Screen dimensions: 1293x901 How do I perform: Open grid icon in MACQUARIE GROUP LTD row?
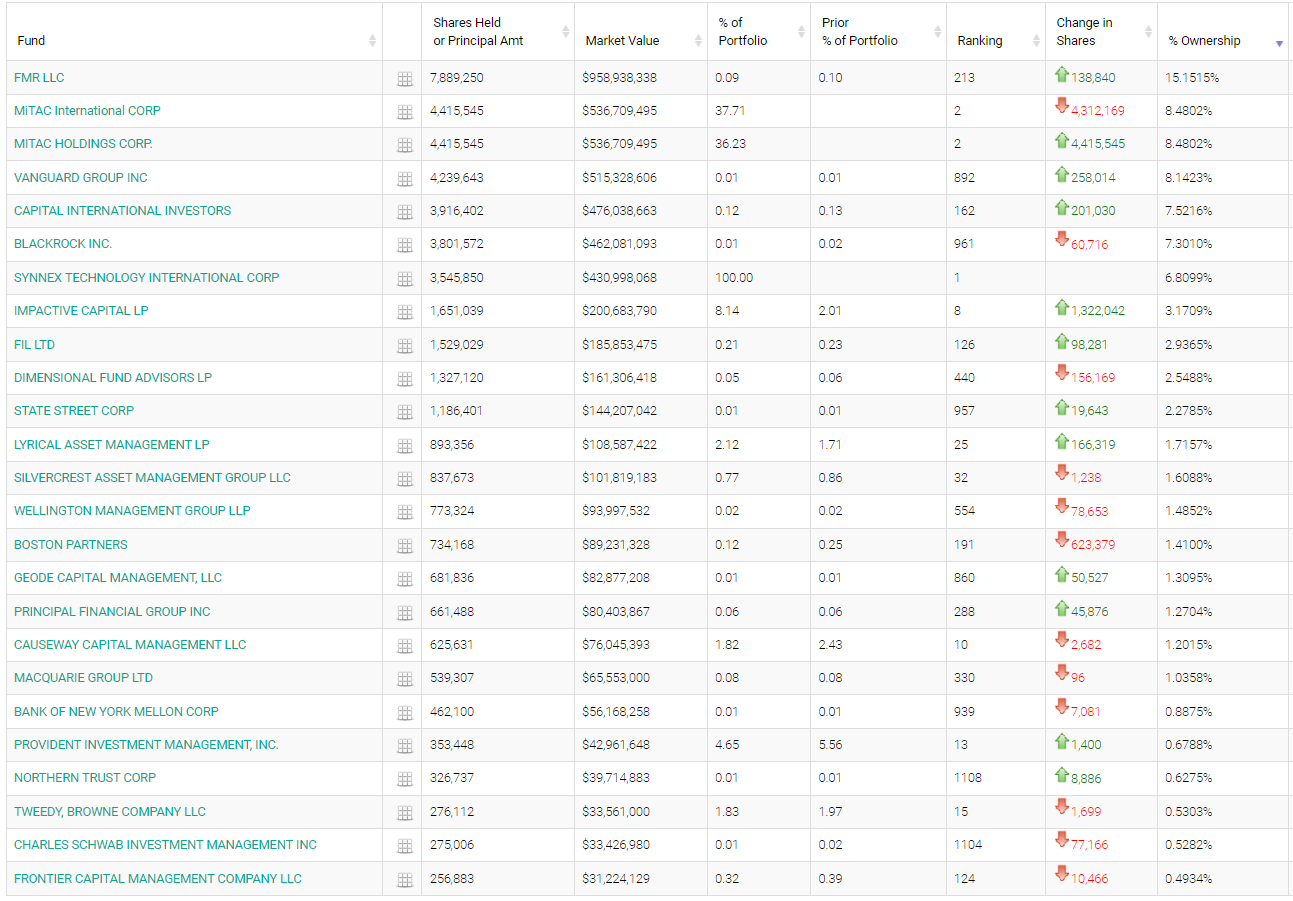405,679
